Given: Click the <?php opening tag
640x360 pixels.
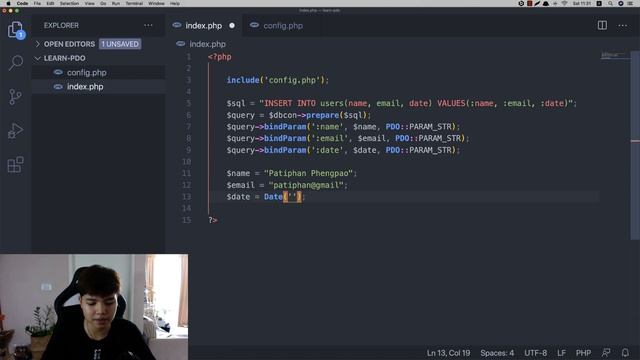Looking at the screenshot, I should (x=220, y=57).
